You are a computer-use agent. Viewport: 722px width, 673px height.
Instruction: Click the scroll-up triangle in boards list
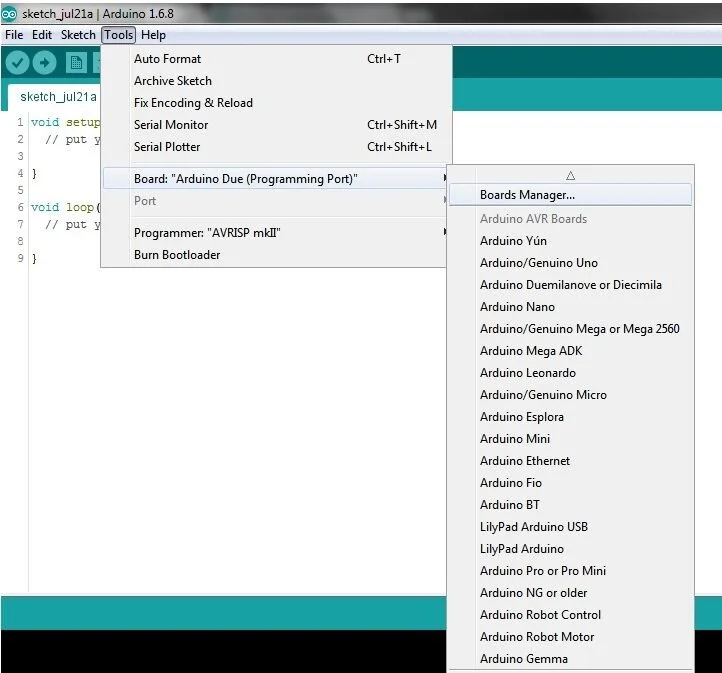point(571,175)
